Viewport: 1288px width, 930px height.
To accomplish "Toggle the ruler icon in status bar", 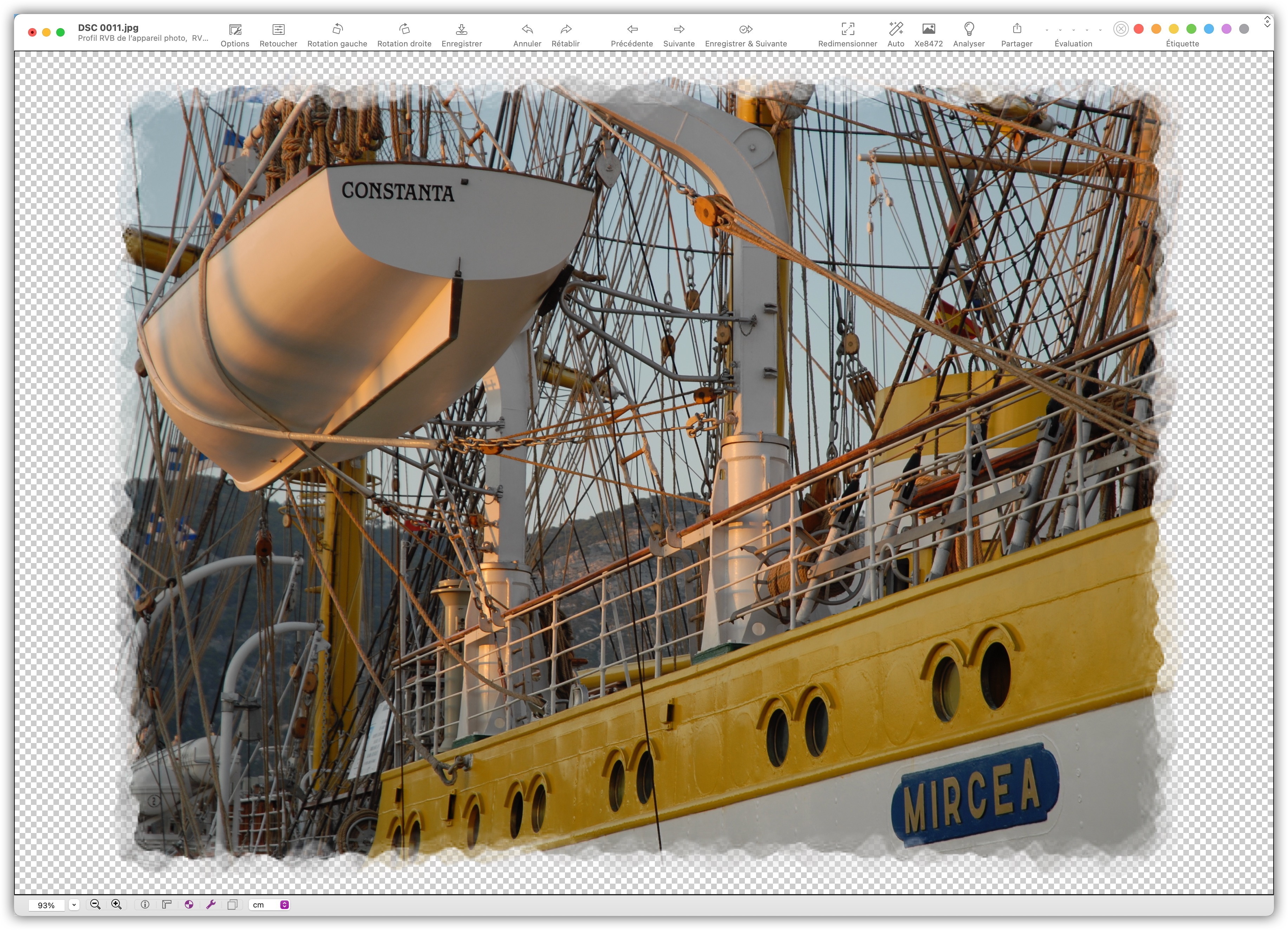I will point(167,904).
